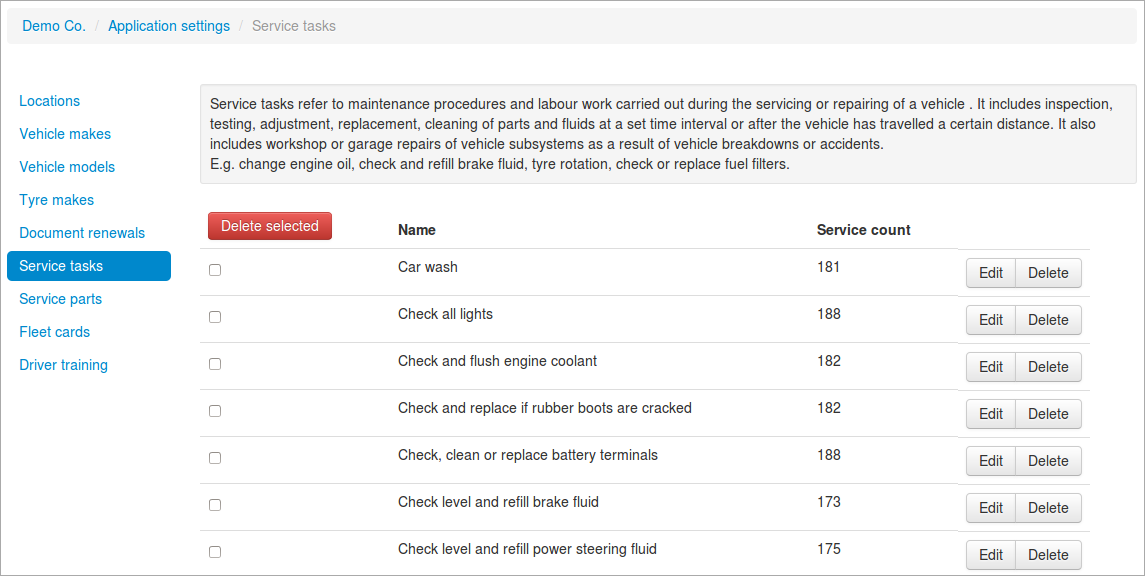1145x576 pixels.
Task: Open the Fleet cards section
Action: 55,332
